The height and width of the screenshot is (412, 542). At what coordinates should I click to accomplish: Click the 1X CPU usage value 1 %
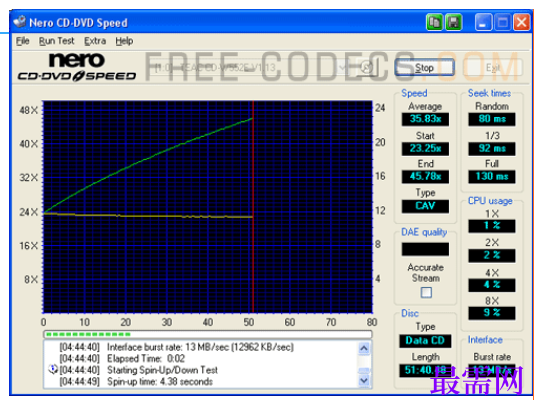(492, 226)
